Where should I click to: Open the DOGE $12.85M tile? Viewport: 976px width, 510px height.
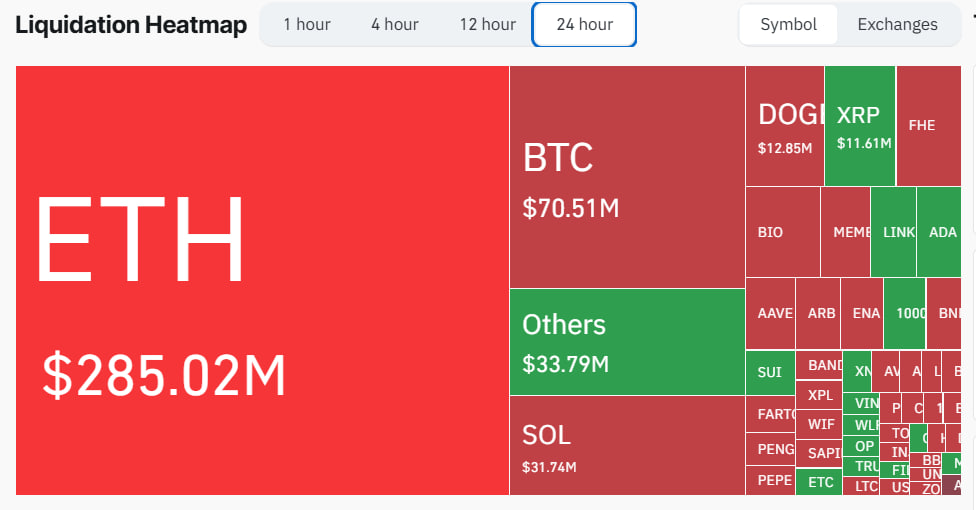785,126
